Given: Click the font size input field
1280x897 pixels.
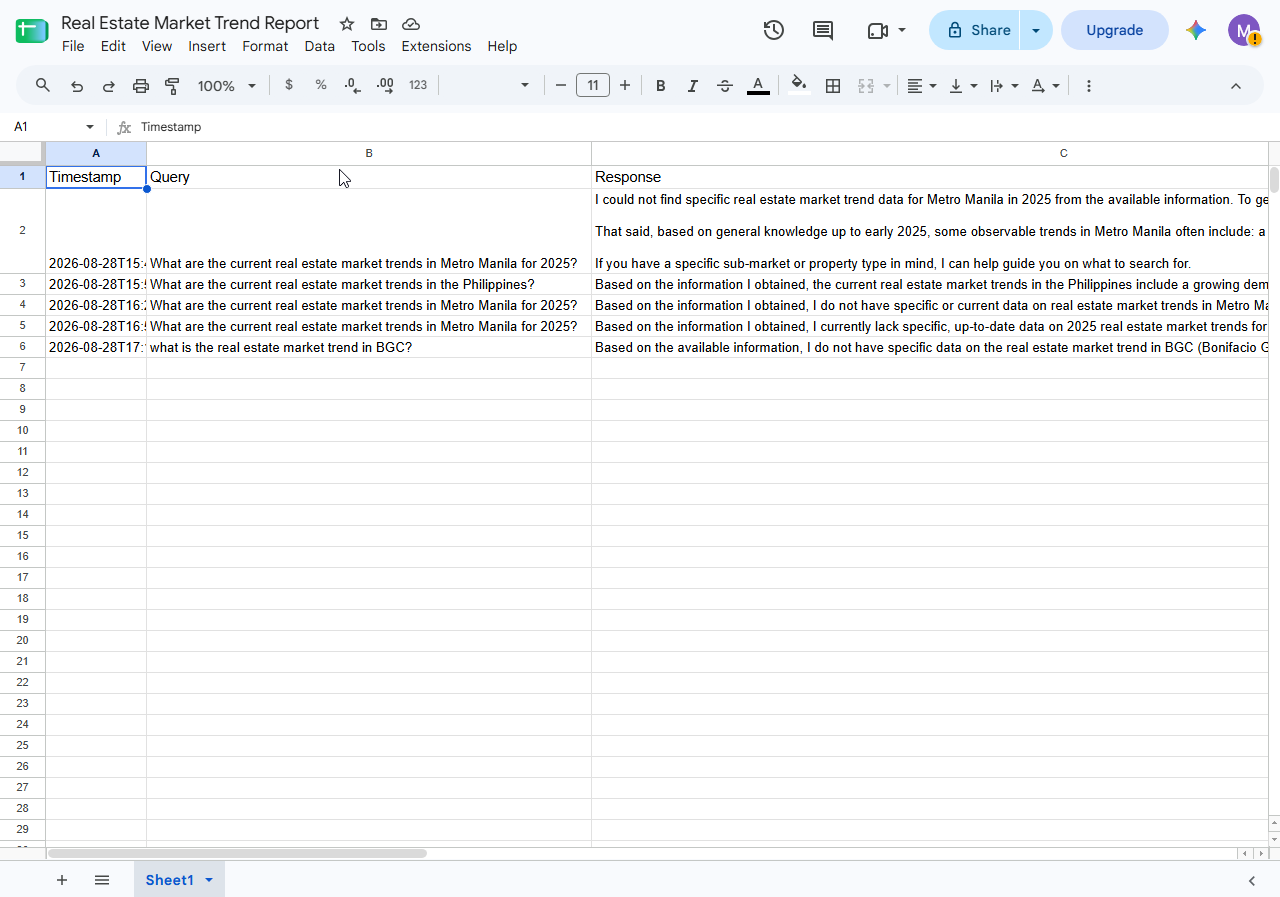Looking at the screenshot, I should pos(593,86).
